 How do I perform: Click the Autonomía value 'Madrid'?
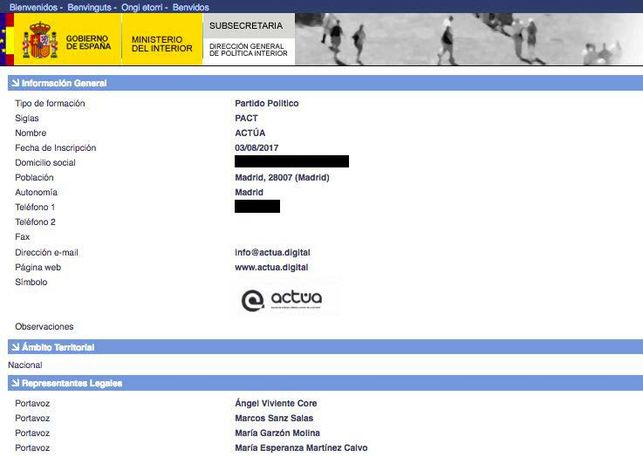pos(249,192)
